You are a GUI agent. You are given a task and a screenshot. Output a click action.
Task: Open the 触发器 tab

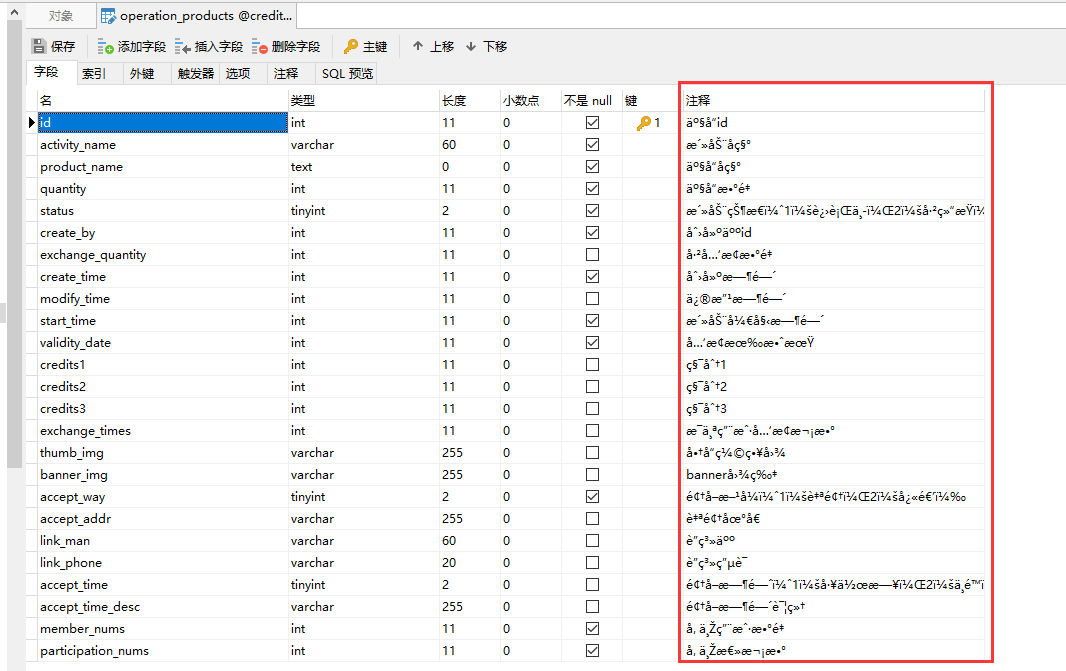pos(196,73)
